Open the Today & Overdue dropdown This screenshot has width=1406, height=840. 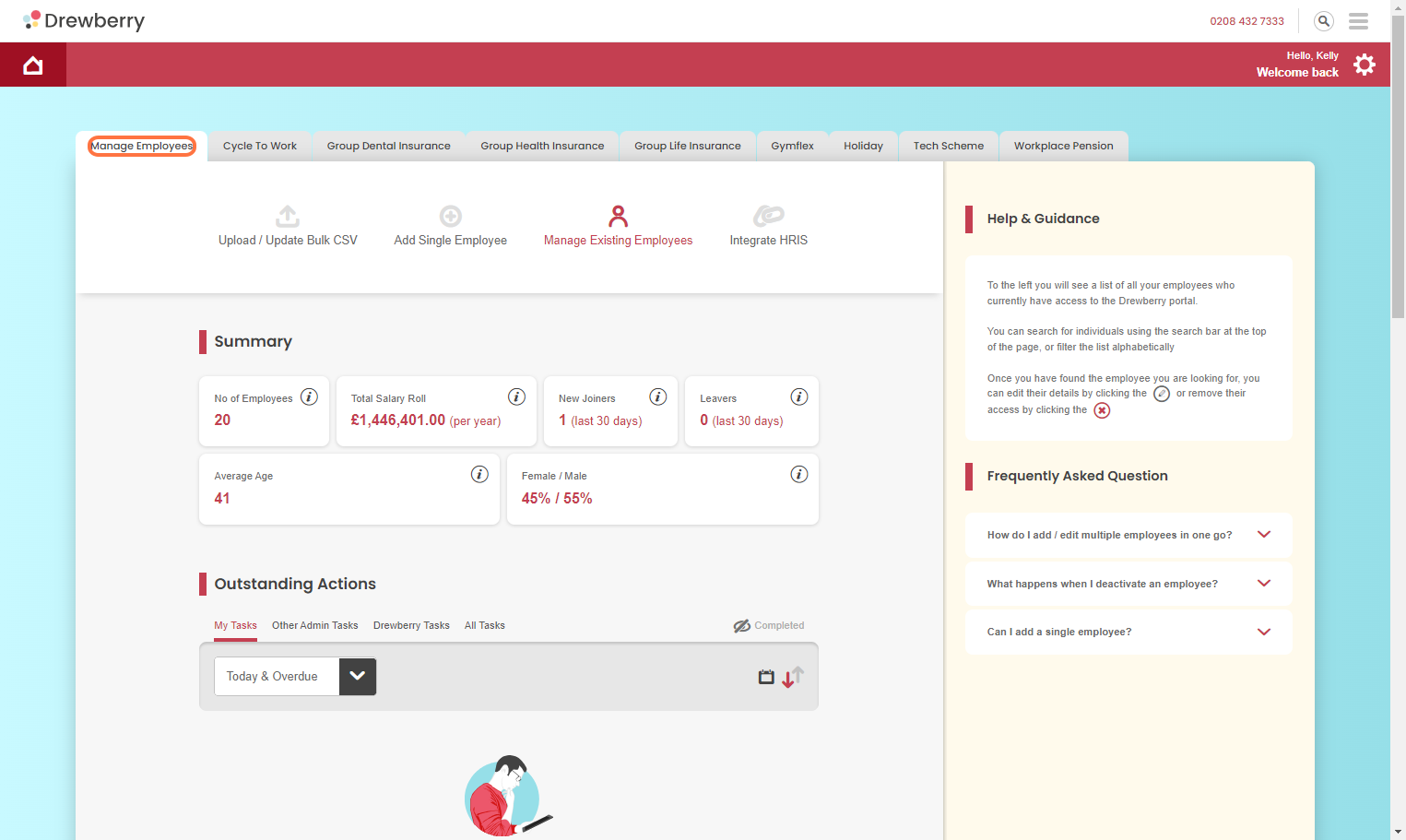pyautogui.click(x=295, y=676)
